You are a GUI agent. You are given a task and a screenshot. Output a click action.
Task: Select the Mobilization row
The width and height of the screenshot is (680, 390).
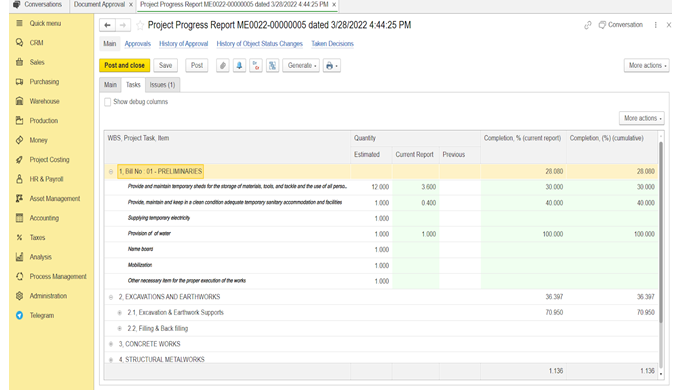click(381, 265)
